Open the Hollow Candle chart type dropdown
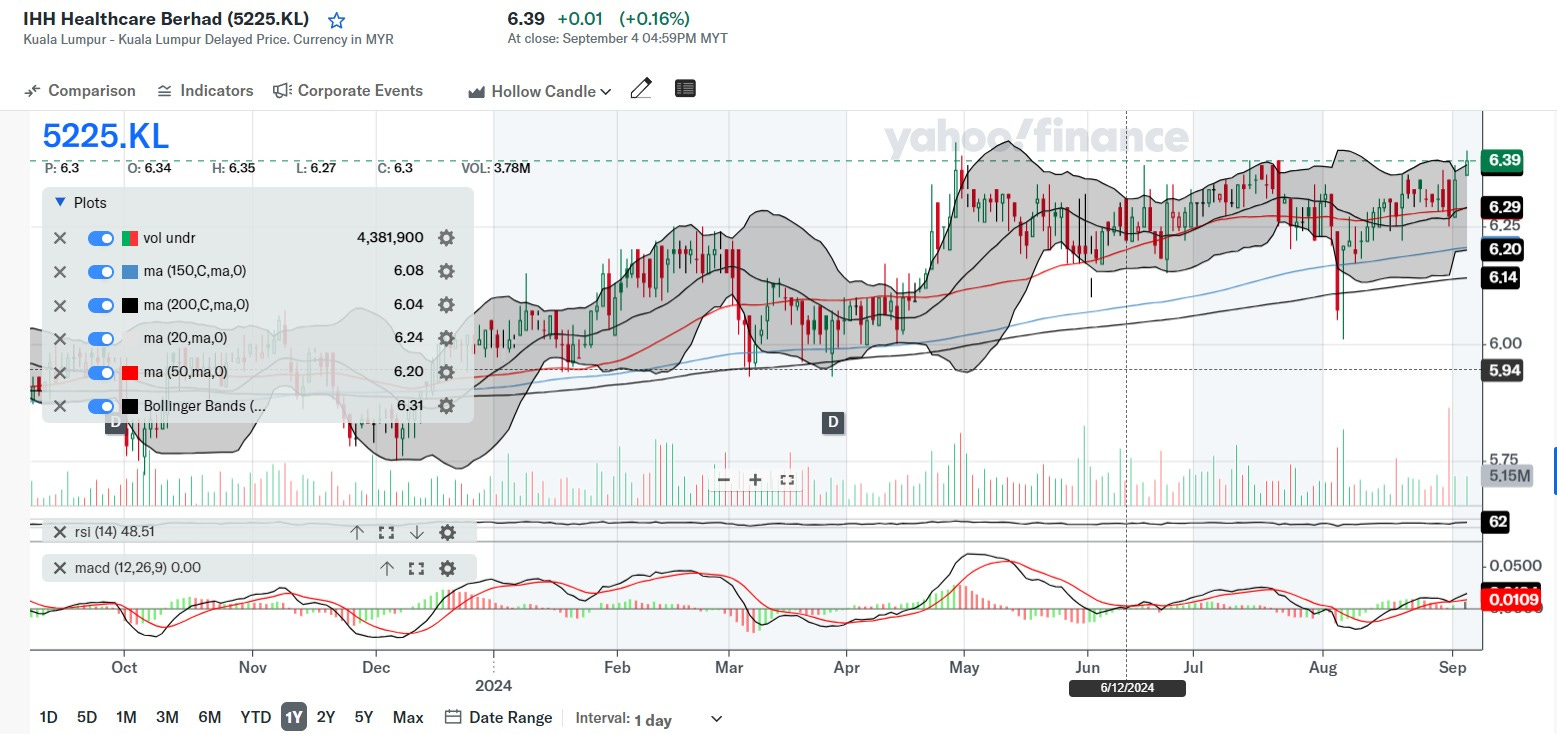Viewport: 1557px width, 734px height. coord(539,91)
